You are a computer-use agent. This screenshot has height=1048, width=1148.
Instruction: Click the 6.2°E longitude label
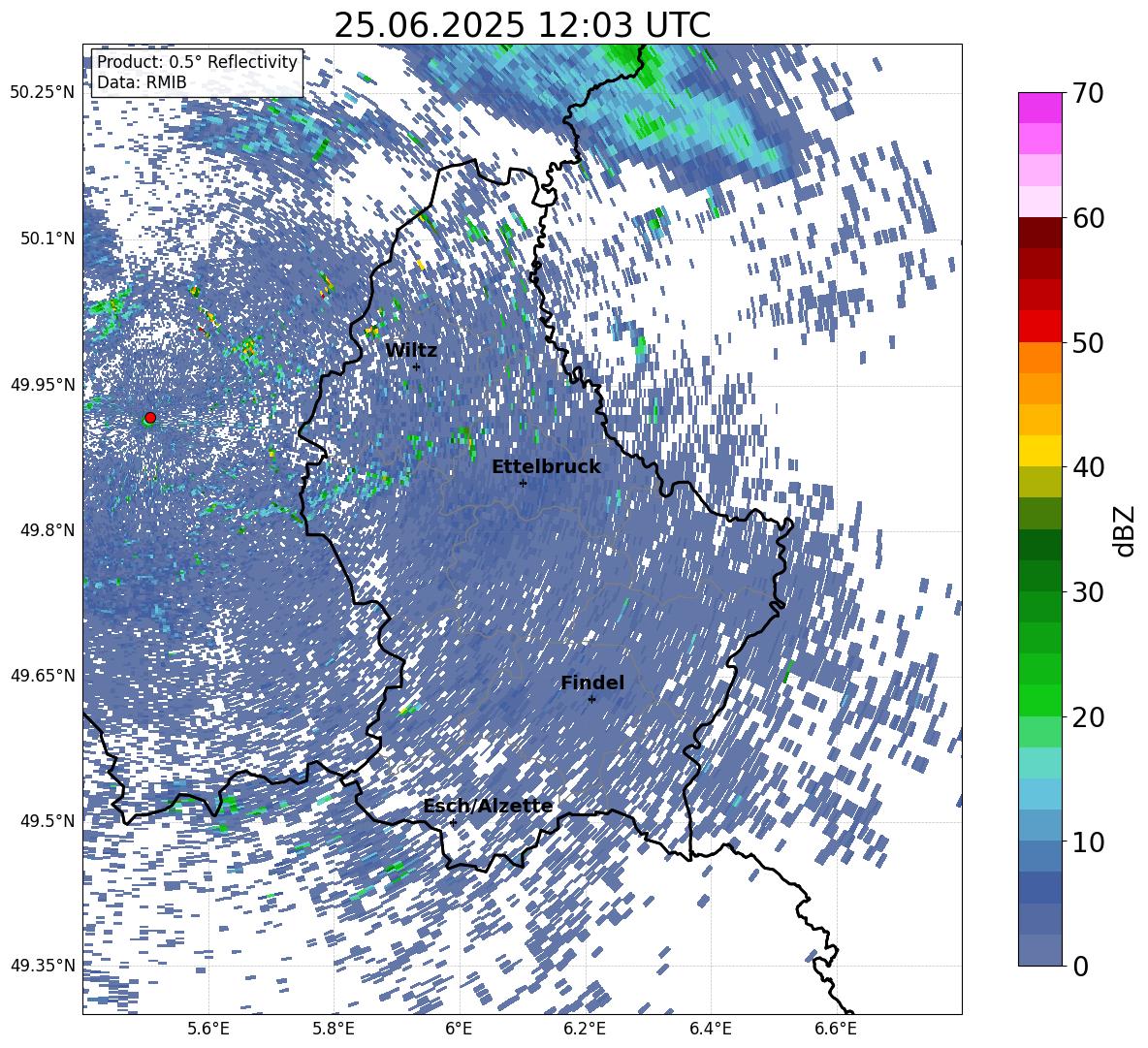585,1030
